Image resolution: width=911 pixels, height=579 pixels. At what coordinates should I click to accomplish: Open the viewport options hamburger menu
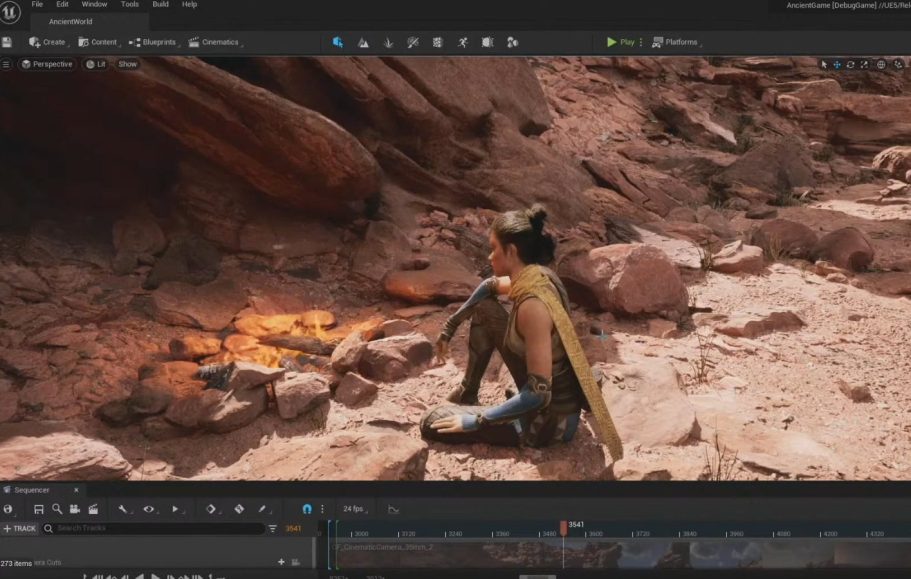pos(6,64)
